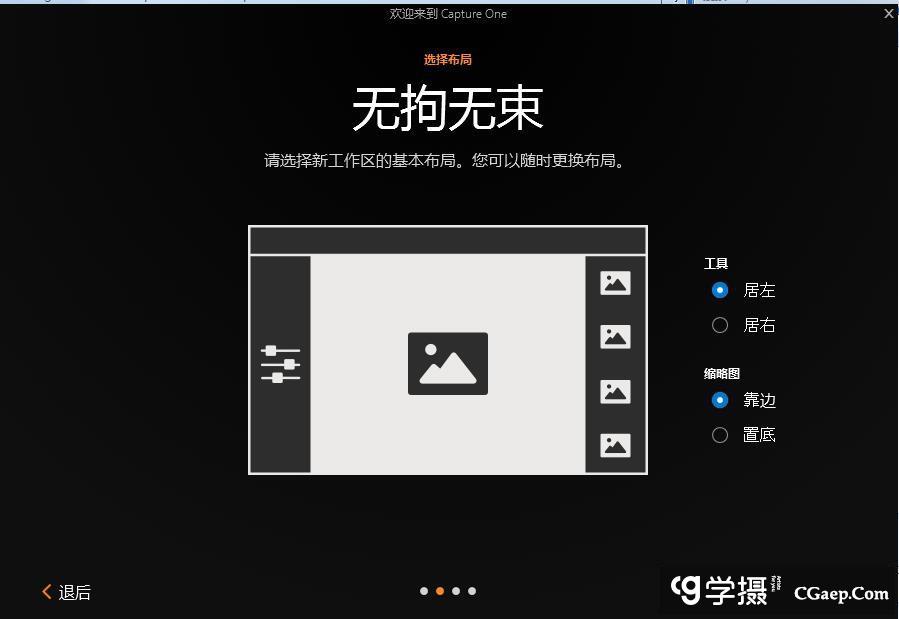
Task: Click the orange back chevron arrow
Action: coord(46,592)
